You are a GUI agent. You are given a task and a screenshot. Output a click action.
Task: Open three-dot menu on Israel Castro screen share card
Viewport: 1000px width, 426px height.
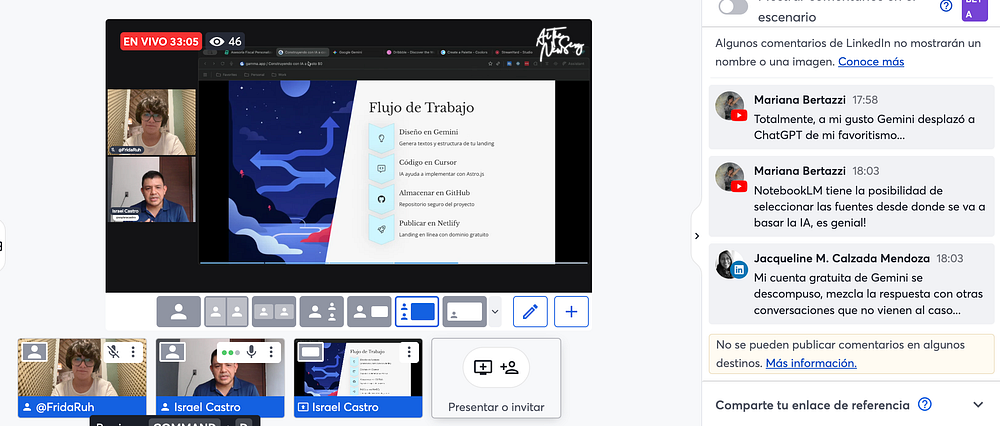[x=409, y=351]
